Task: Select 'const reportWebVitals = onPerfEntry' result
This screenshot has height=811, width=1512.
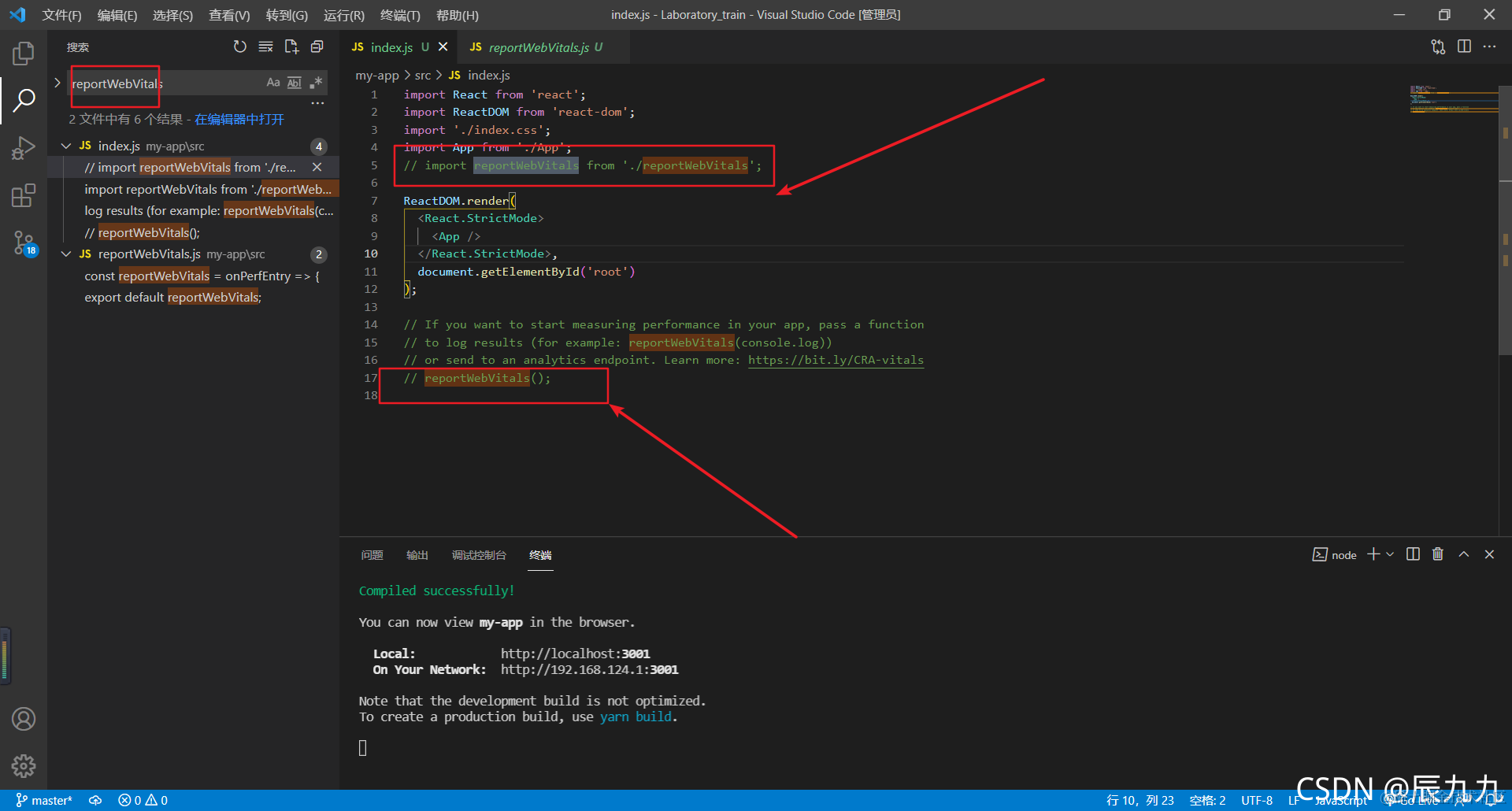Action: [x=202, y=276]
